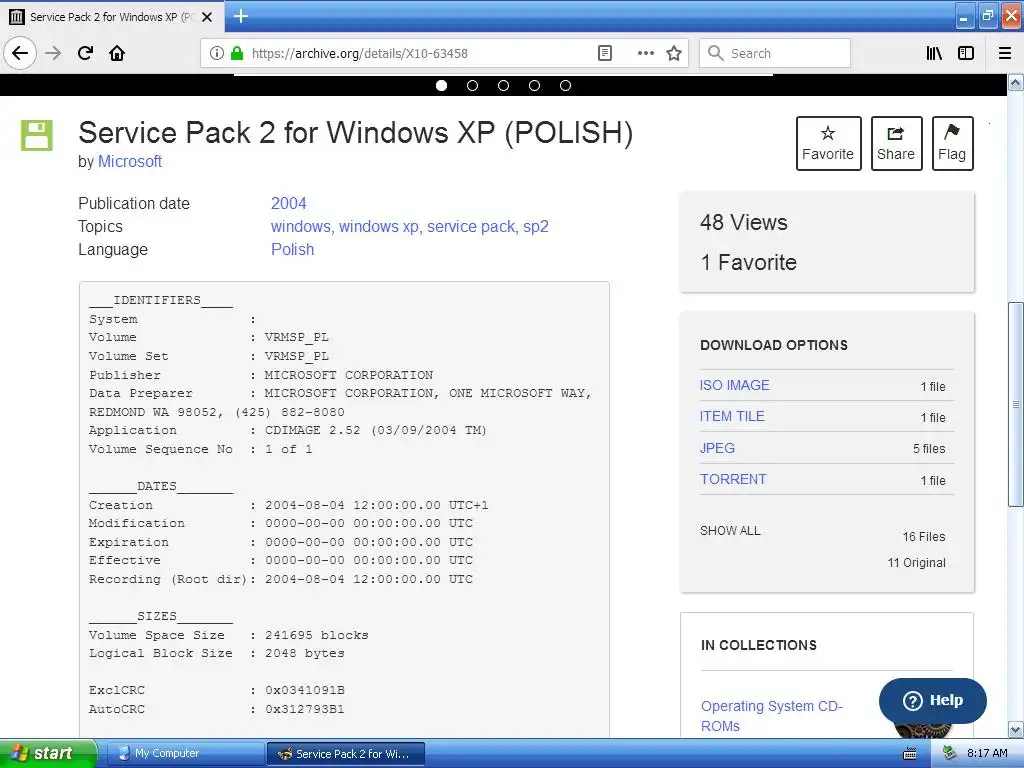
Task: Click the 11 Original count text
Action: [916, 562]
